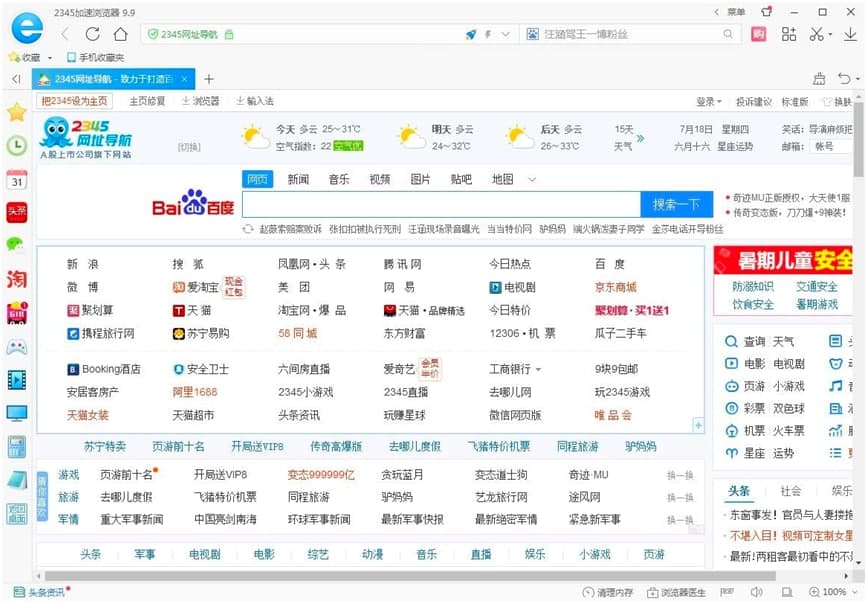Image resolution: width=867 pixels, height=603 pixels.
Task: Click into the Baidu search input field
Action: [x=440, y=204]
